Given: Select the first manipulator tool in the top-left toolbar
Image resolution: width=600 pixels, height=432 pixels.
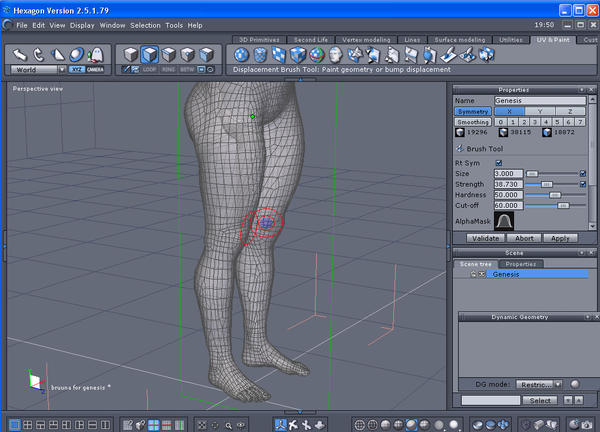Looking at the screenshot, I should click(x=18, y=53).
